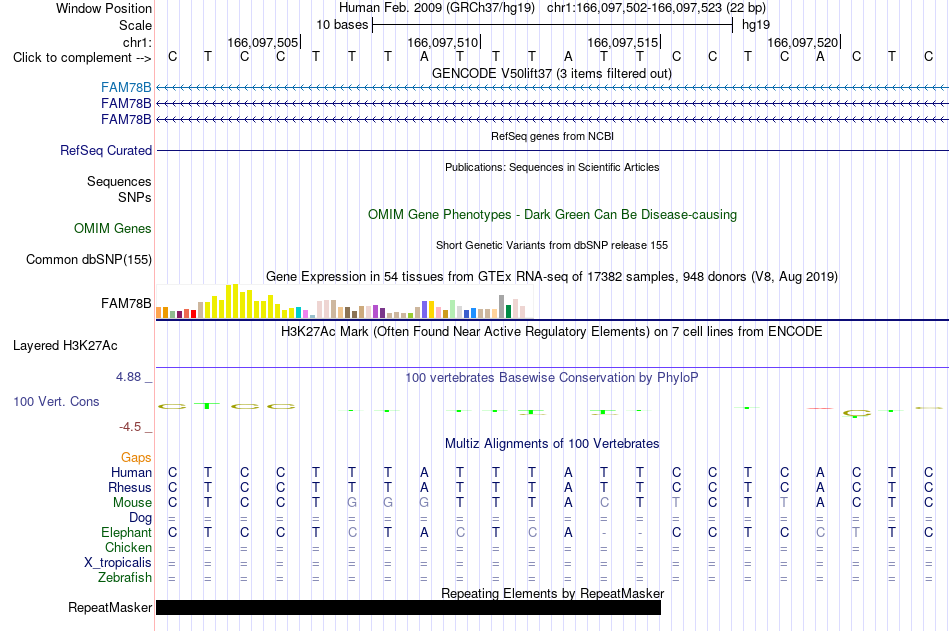Click the 166,097,505 ruler position

click(x=263, y=42)
